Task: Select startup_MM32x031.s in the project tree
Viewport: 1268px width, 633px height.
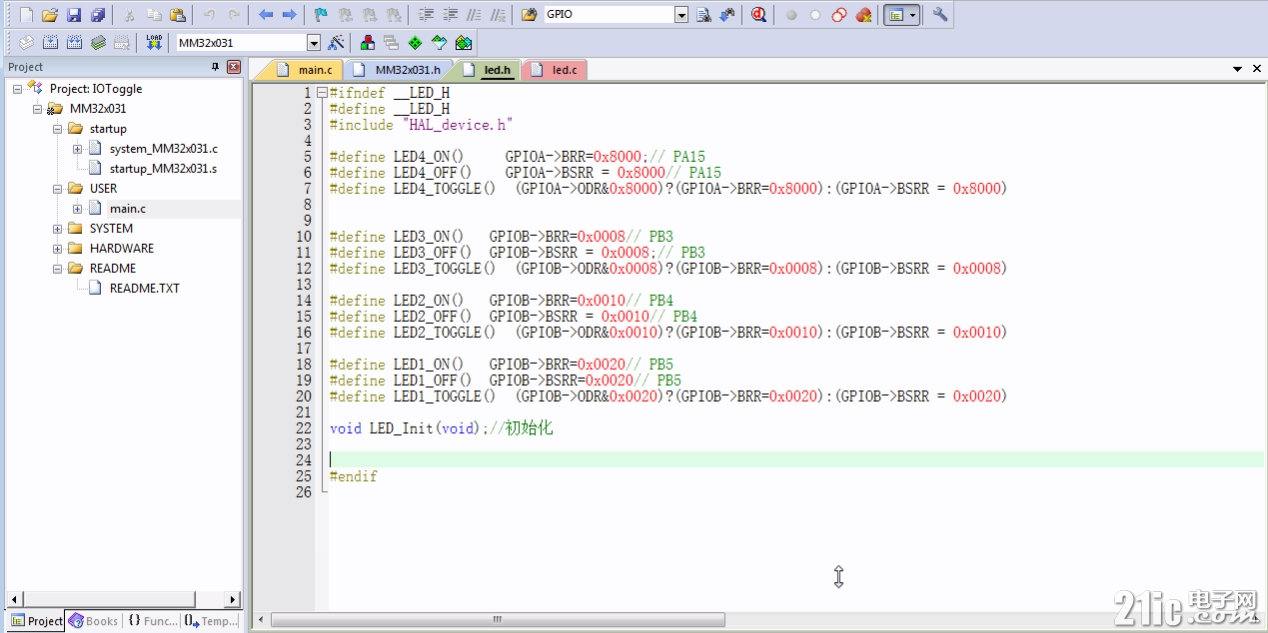Action: 163,169
